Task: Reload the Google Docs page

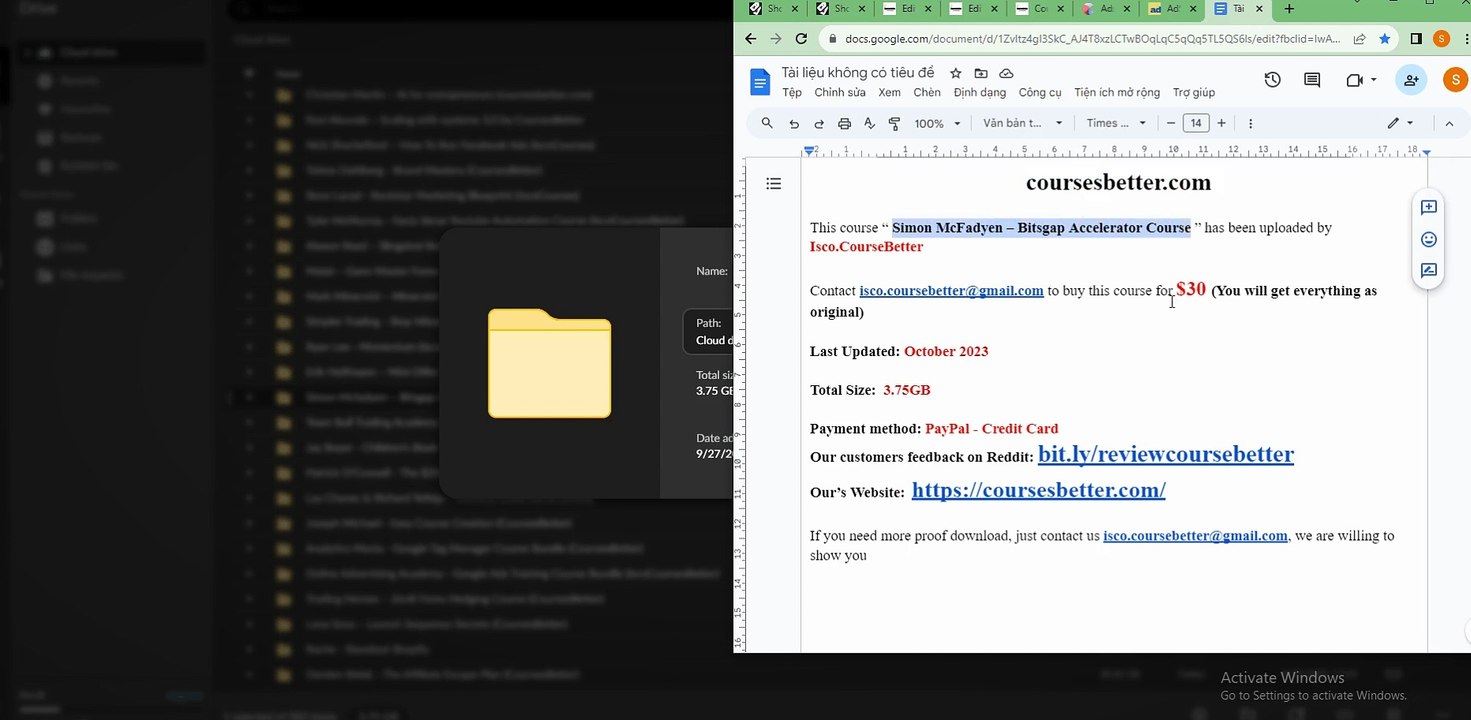Action: tap(801, 39)
